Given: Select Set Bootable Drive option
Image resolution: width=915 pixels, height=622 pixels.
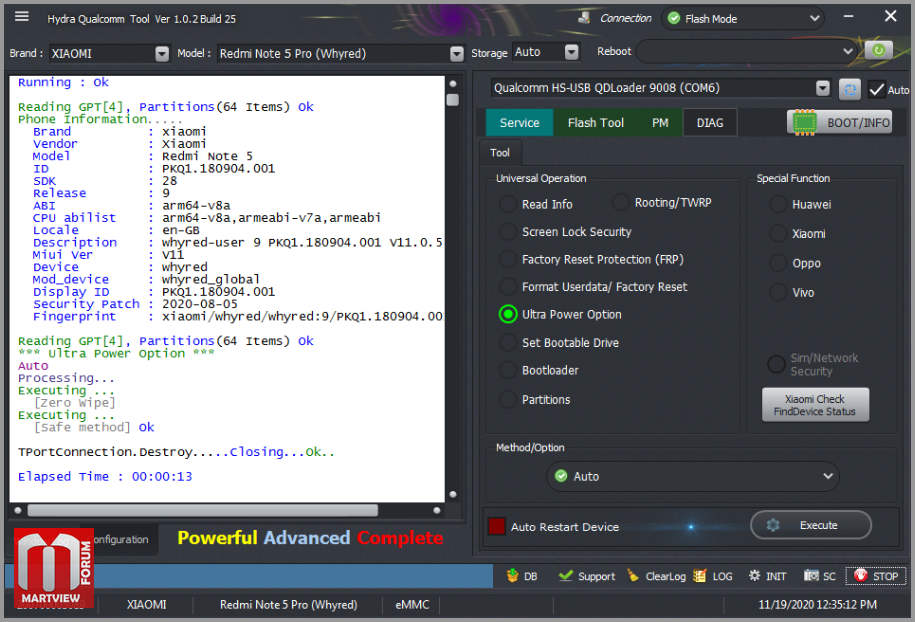Looking at the screenshot, I should [508, 343].
